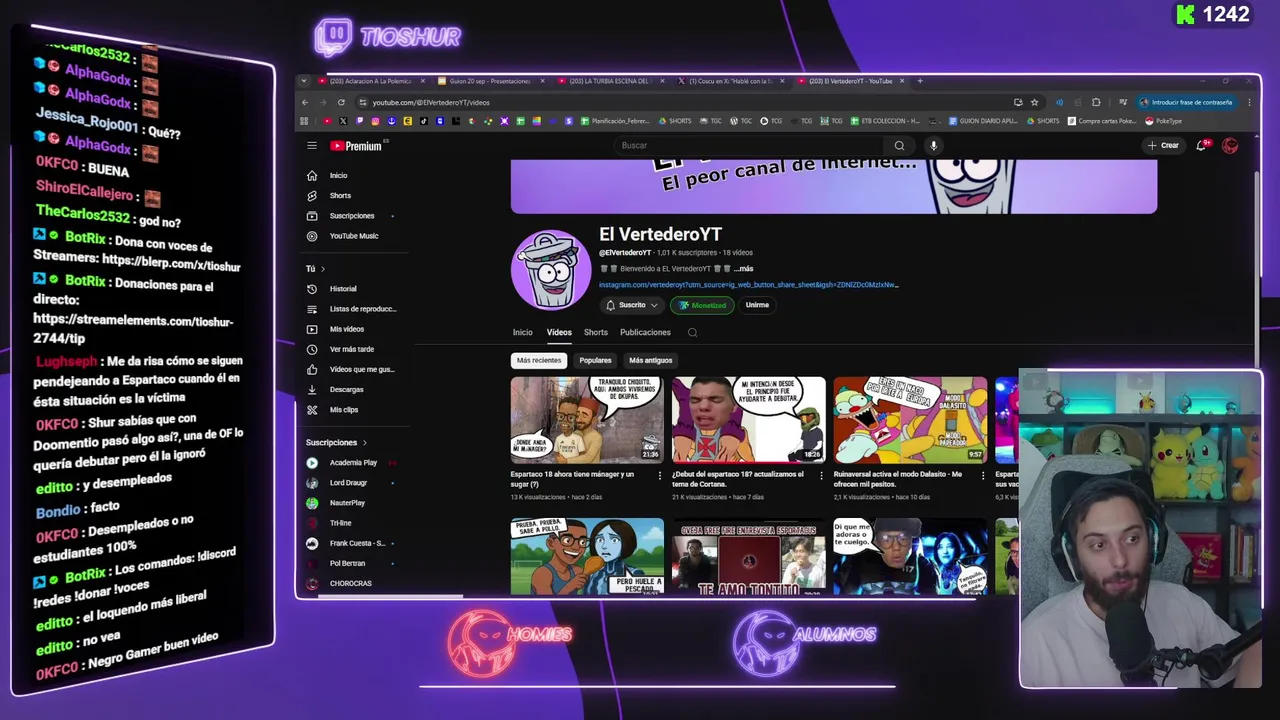Open the account avatar menu
Image resolution: width=1280 pixels, height=720 pixels.
1230,146
